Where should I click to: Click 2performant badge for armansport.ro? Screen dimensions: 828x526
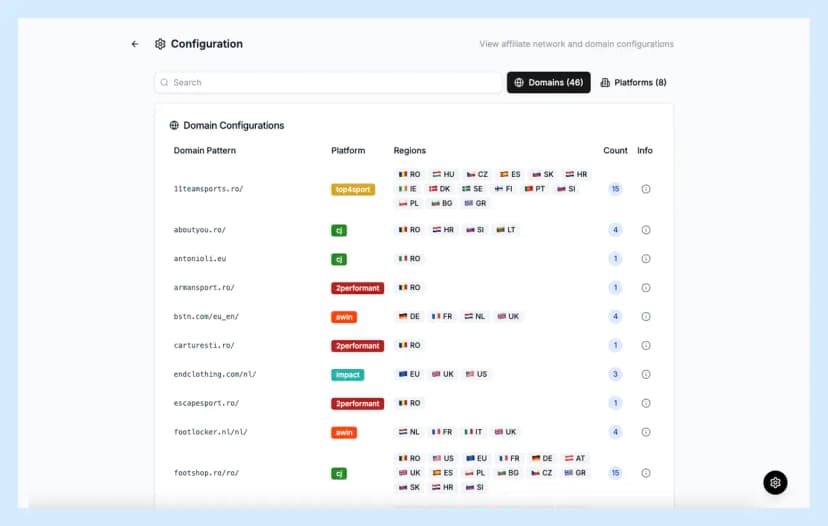[357, 288]
